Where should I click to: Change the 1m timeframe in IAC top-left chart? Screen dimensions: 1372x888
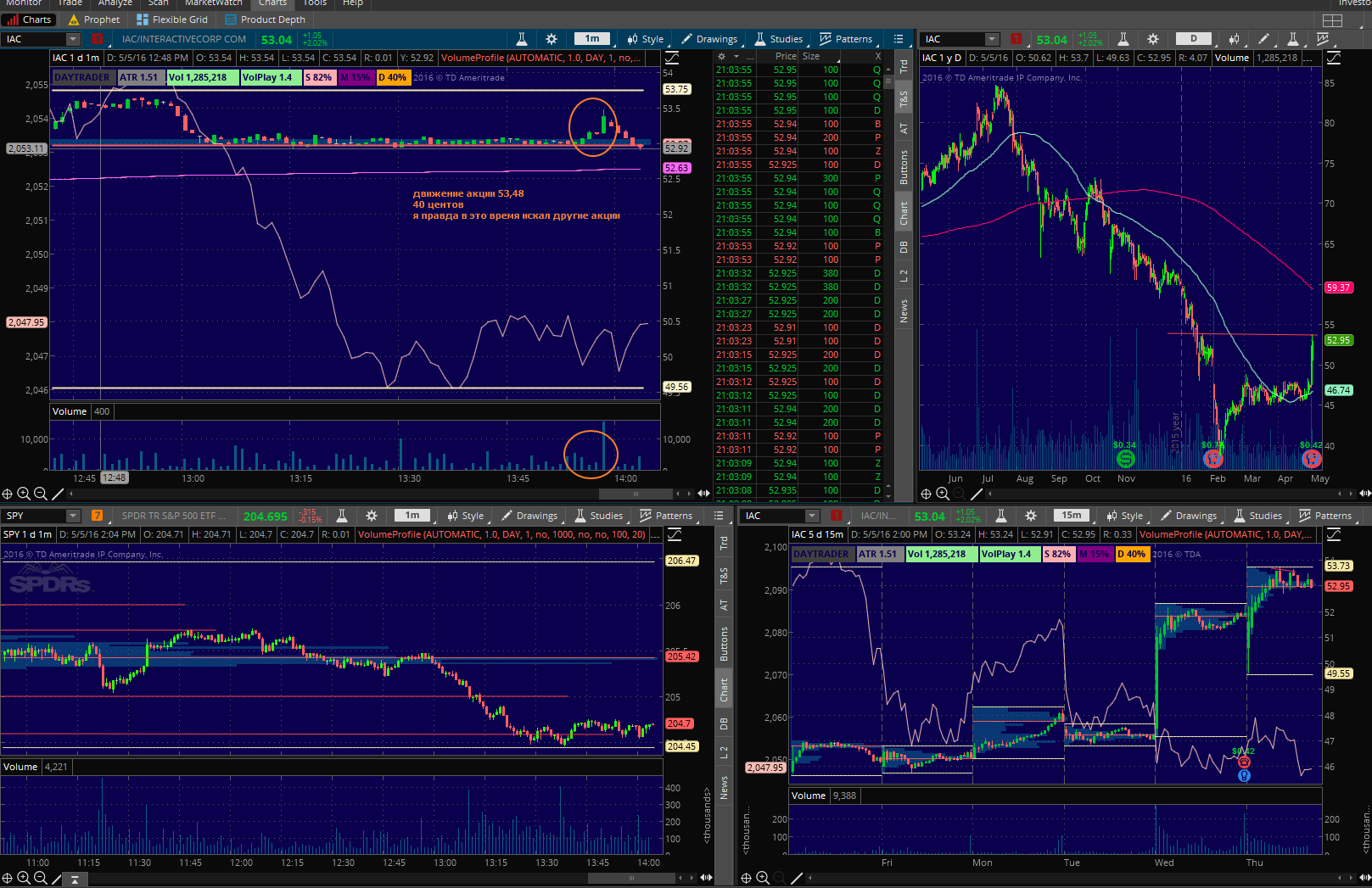click(x=592, y=39)
